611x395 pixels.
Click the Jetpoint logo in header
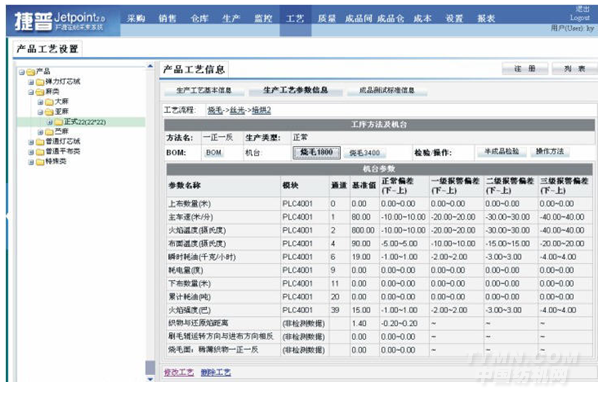click(x=59, y=21)
